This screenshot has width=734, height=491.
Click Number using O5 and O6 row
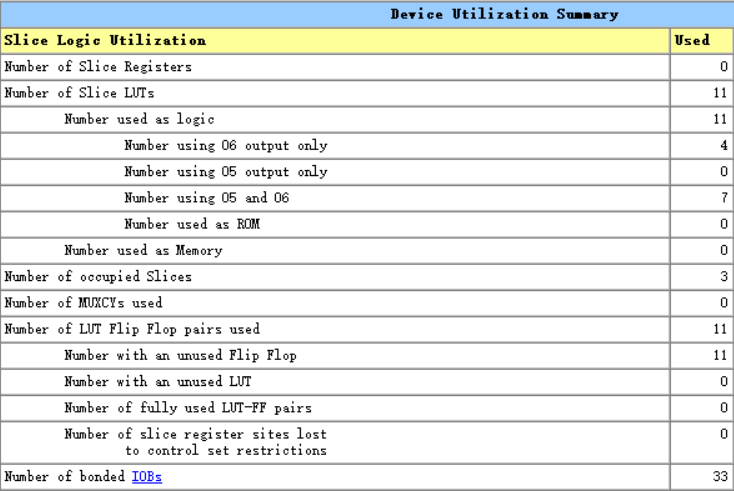(x=367, y=198)
